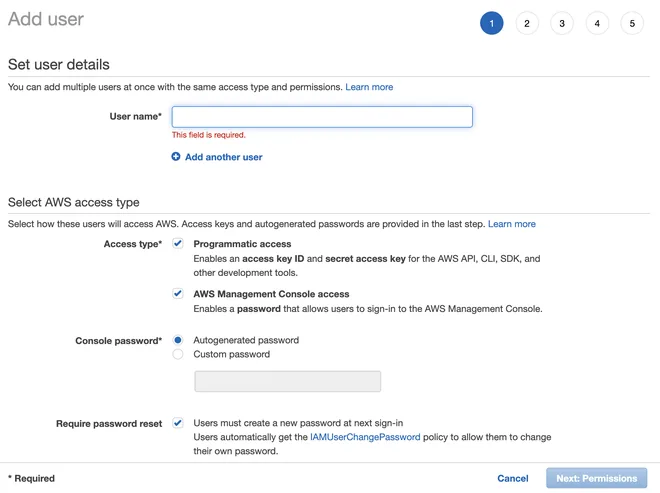Toggle the Require password reset checkbox
660x493 pixels.
point(178,423)
